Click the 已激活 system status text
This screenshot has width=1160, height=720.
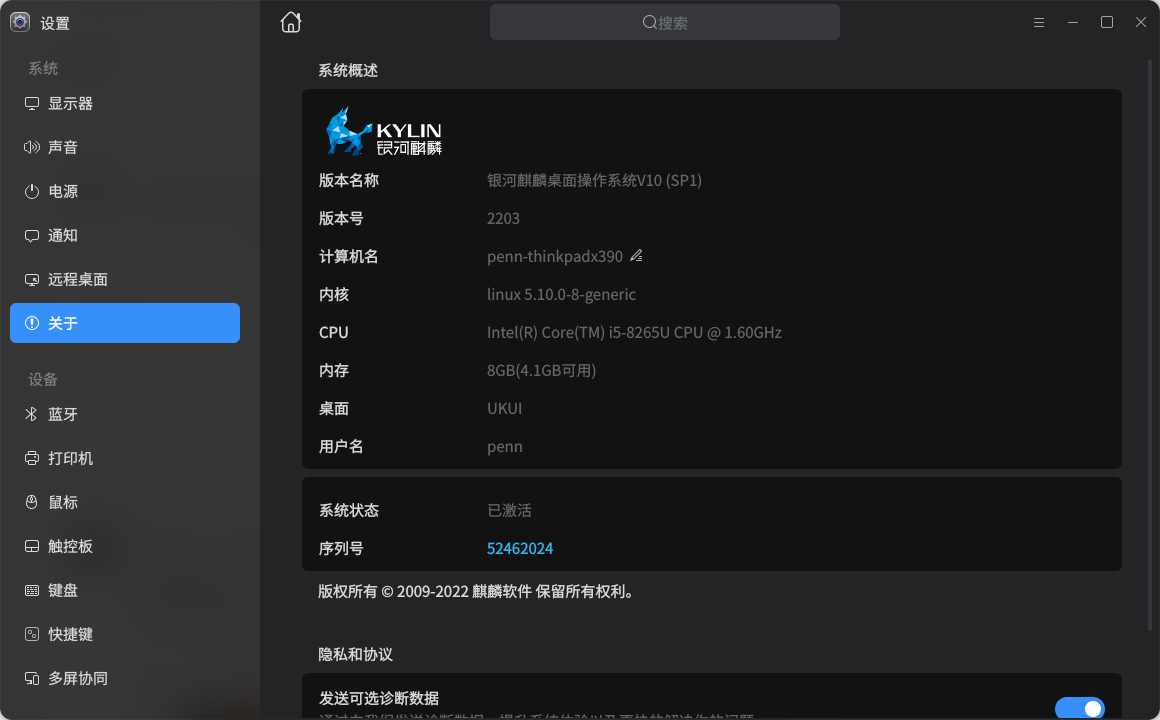[509, 511]
